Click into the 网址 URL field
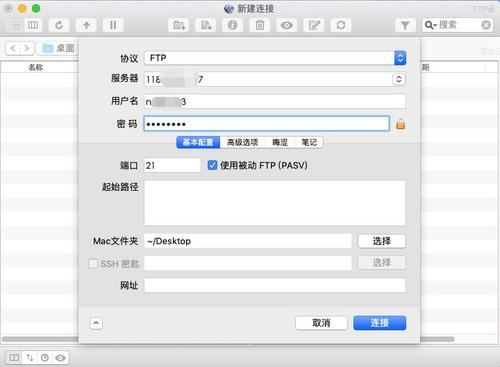 pos(275,285)
